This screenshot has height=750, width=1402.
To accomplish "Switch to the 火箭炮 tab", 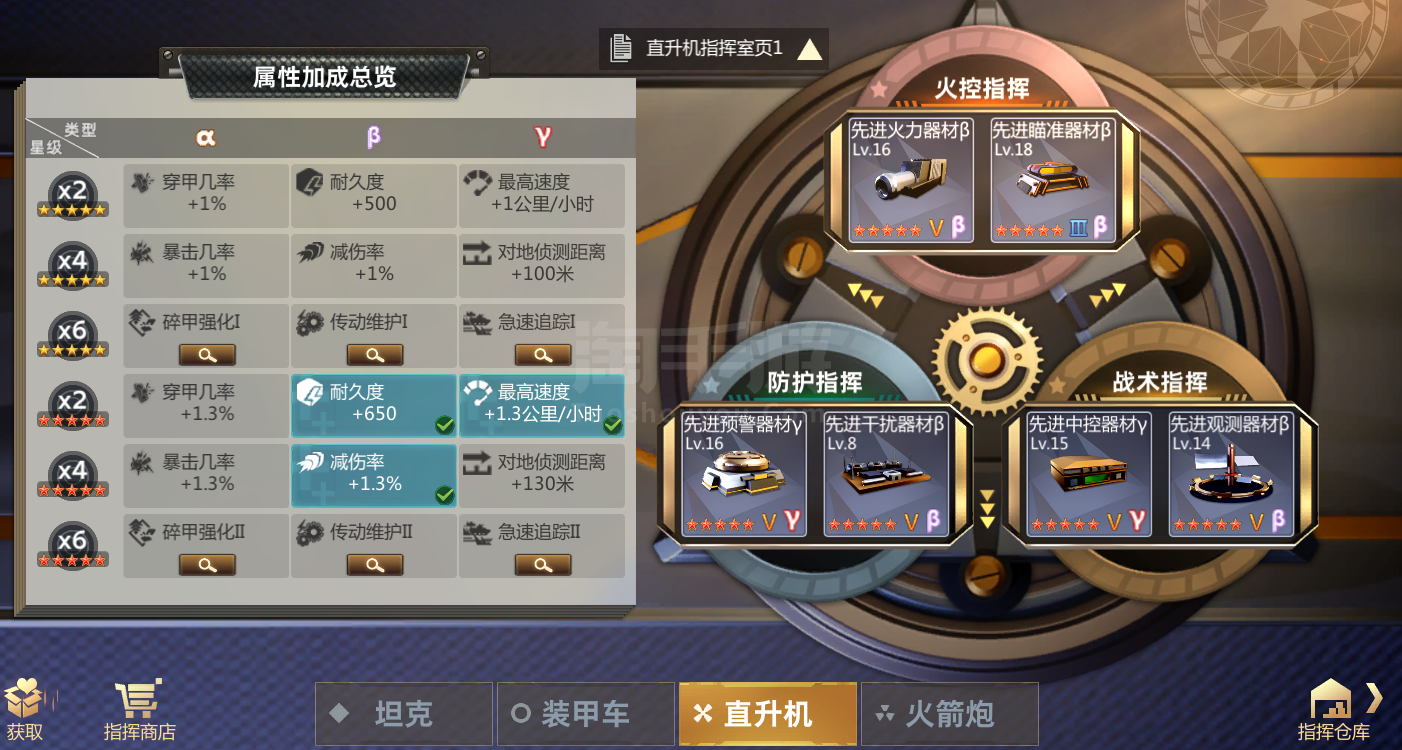I will [x=950, y=714].
